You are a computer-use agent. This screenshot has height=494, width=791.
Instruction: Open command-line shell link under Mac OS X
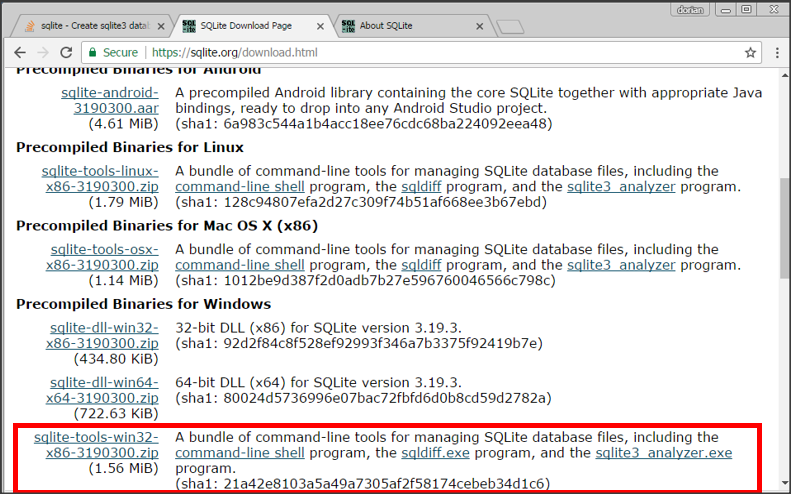[x=240, y=265]
